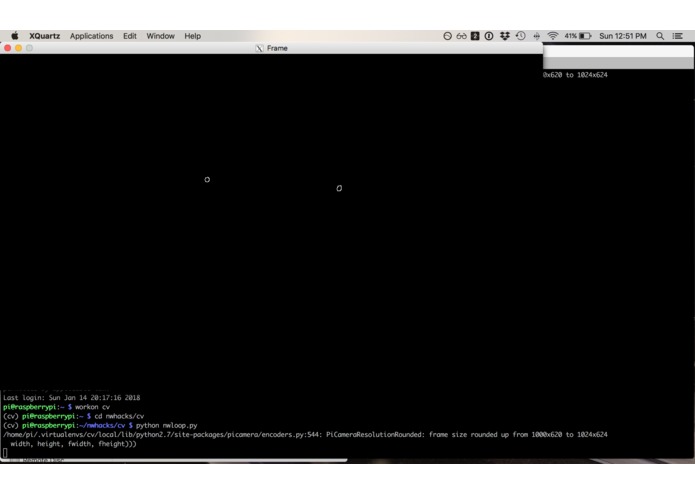Open the Edit menu
The height and width of the screenshot is (494, 695).
click(130, 36)
